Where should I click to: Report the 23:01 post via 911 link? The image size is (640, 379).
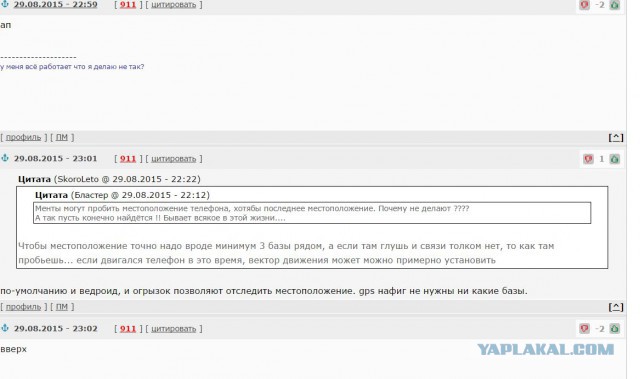pyautogui.click(x=128, y=158)
